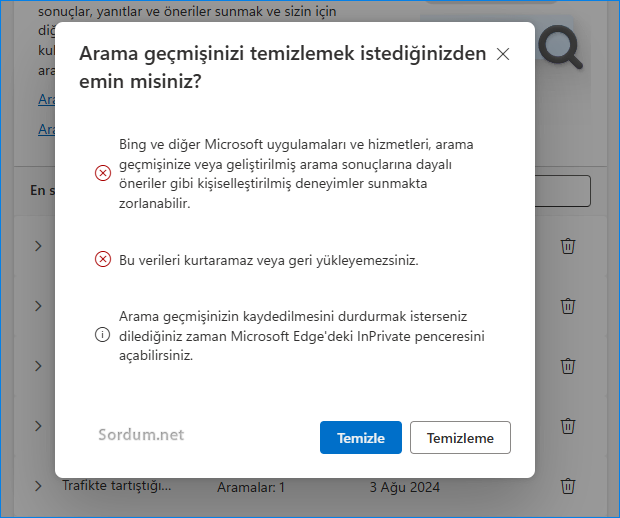The width and height of the screenshot is (620, 518).
Task: Close the clear search history dialog
Action: tap(503, 54)
